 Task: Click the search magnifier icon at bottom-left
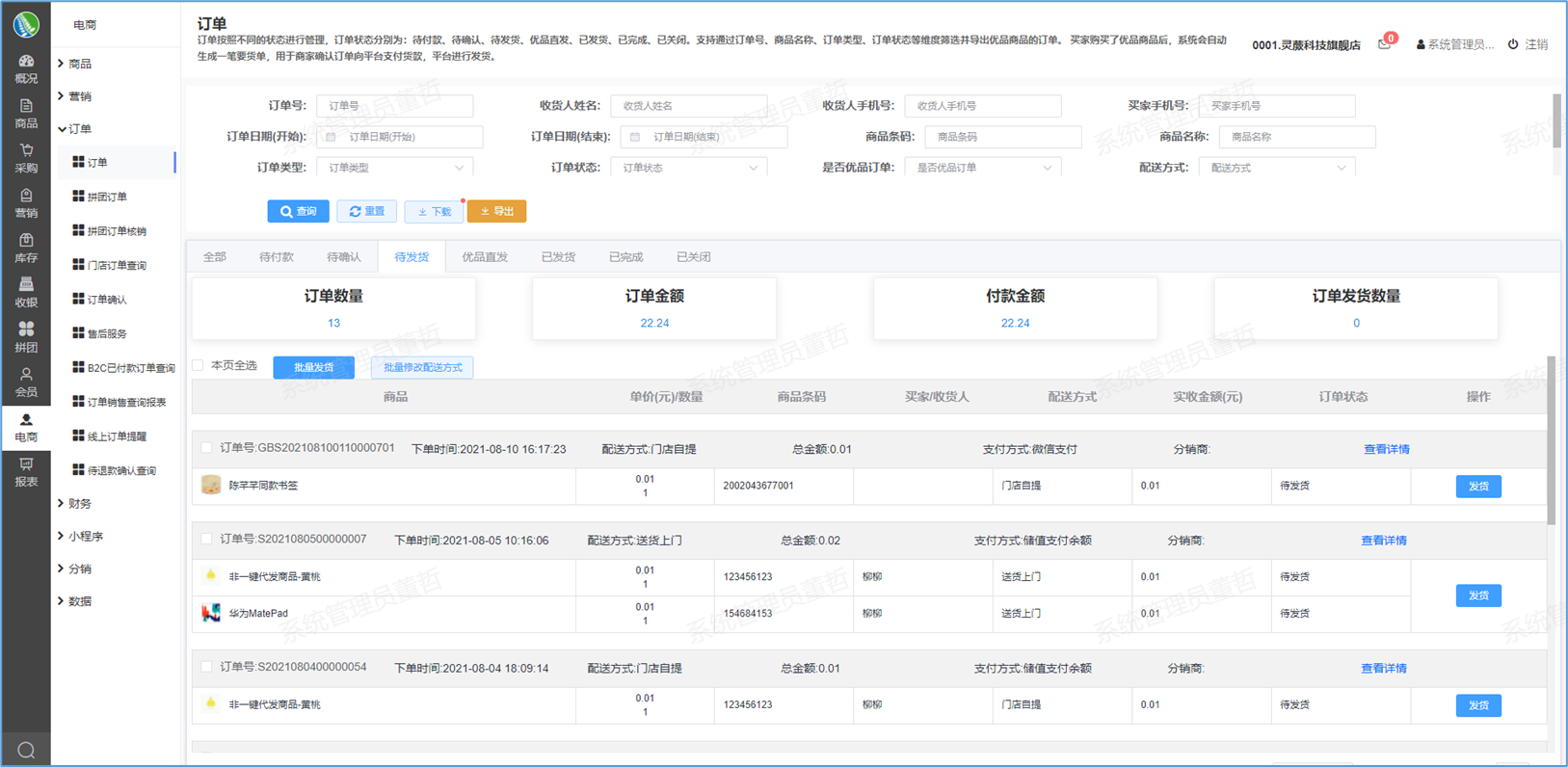26,750
